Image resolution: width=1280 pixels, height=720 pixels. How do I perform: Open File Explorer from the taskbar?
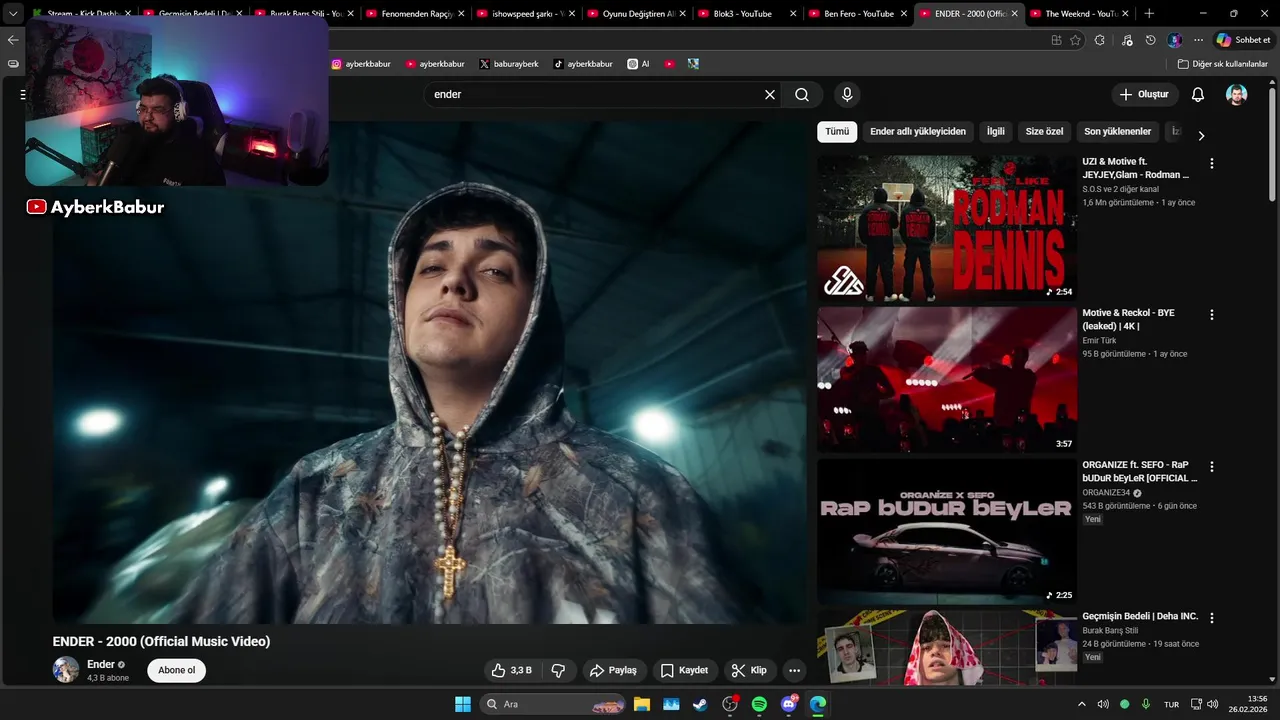[641, 704]
